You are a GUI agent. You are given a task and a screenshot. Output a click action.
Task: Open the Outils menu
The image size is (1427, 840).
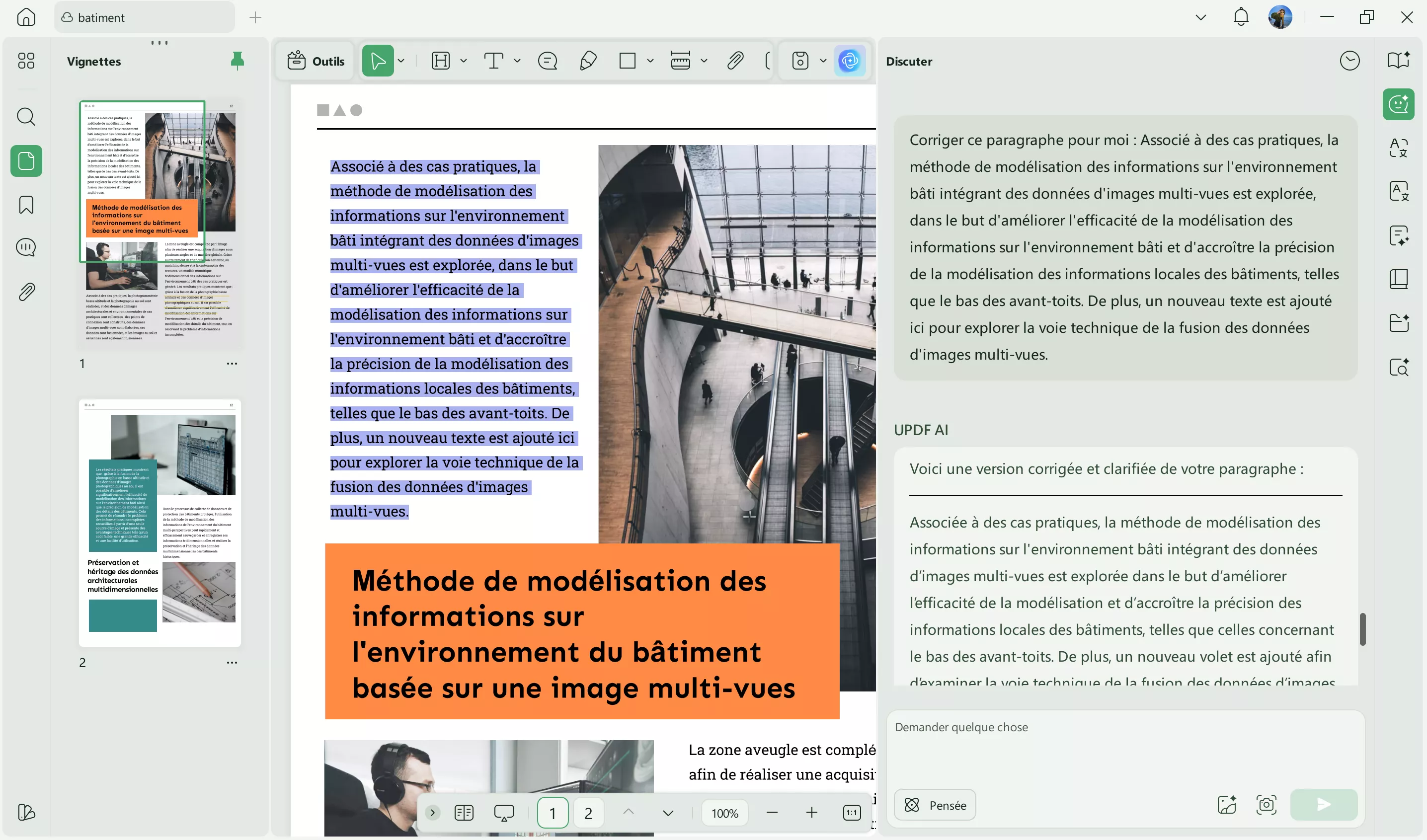pyautogui.click(x=315, y=61)
